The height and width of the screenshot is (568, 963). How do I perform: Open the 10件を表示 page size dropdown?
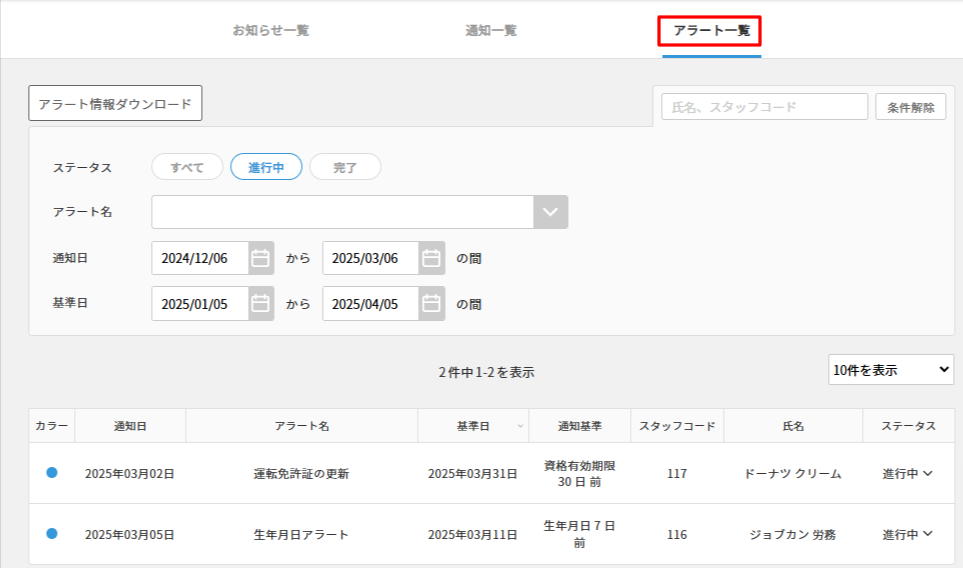pos(890,370)
